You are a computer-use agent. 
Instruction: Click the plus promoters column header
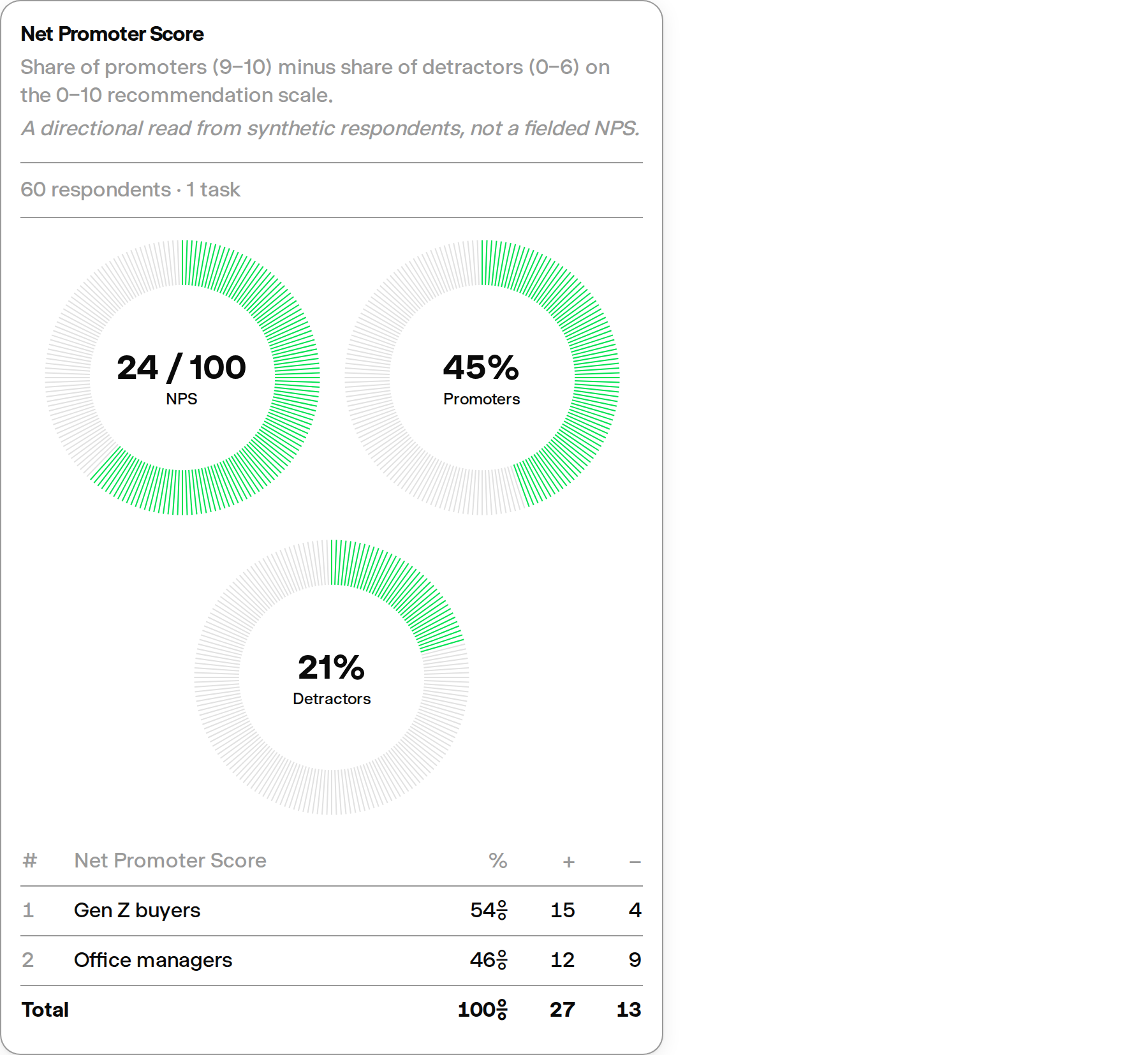[569, 862]
